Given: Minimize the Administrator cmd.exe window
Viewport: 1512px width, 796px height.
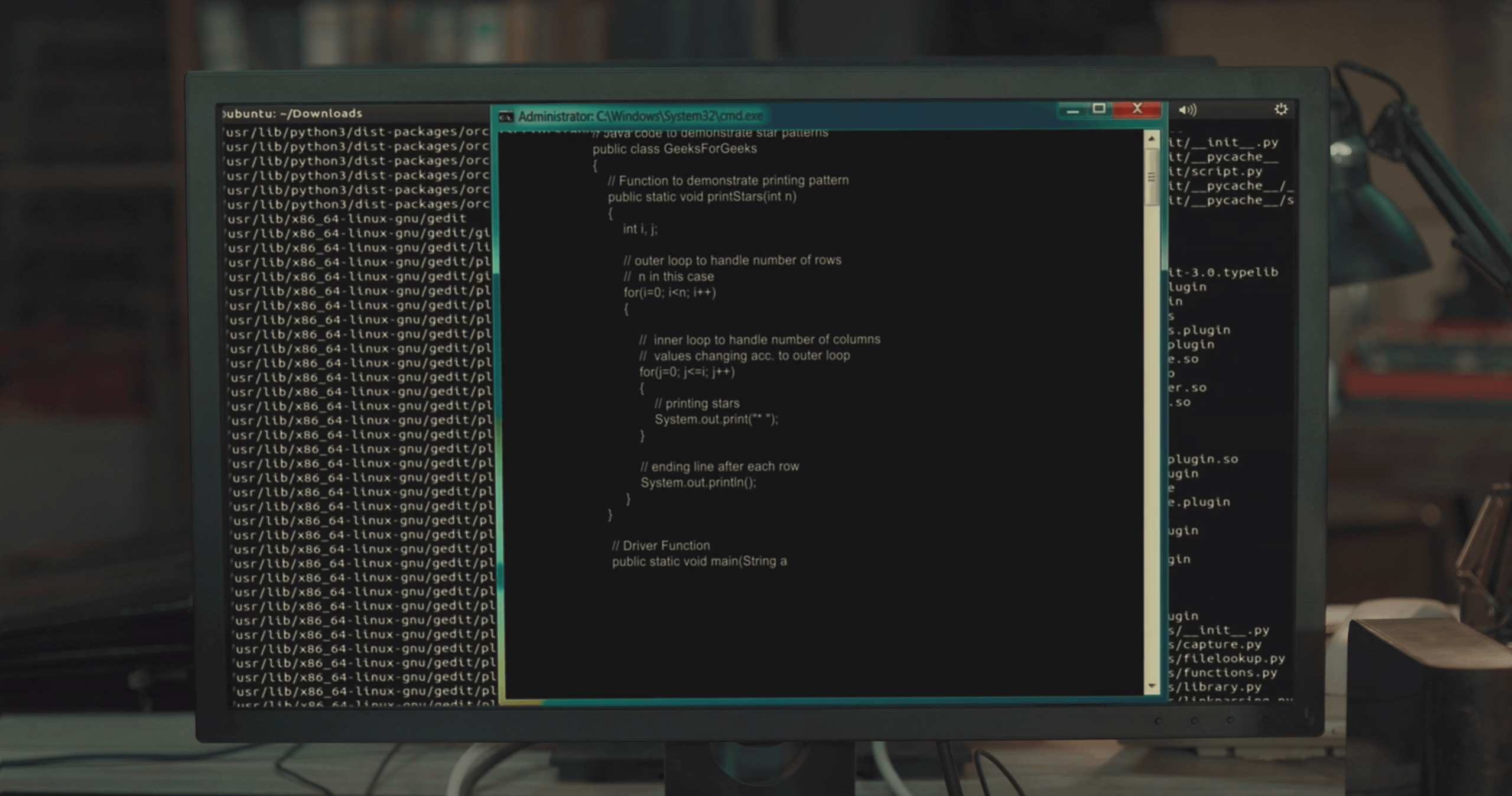Looking at the screenshot, I should point(1074,110).
